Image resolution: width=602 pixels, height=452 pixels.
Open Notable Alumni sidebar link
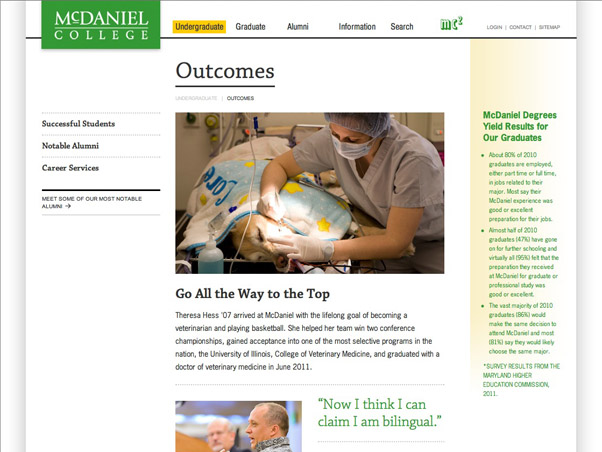coord(70,146)
